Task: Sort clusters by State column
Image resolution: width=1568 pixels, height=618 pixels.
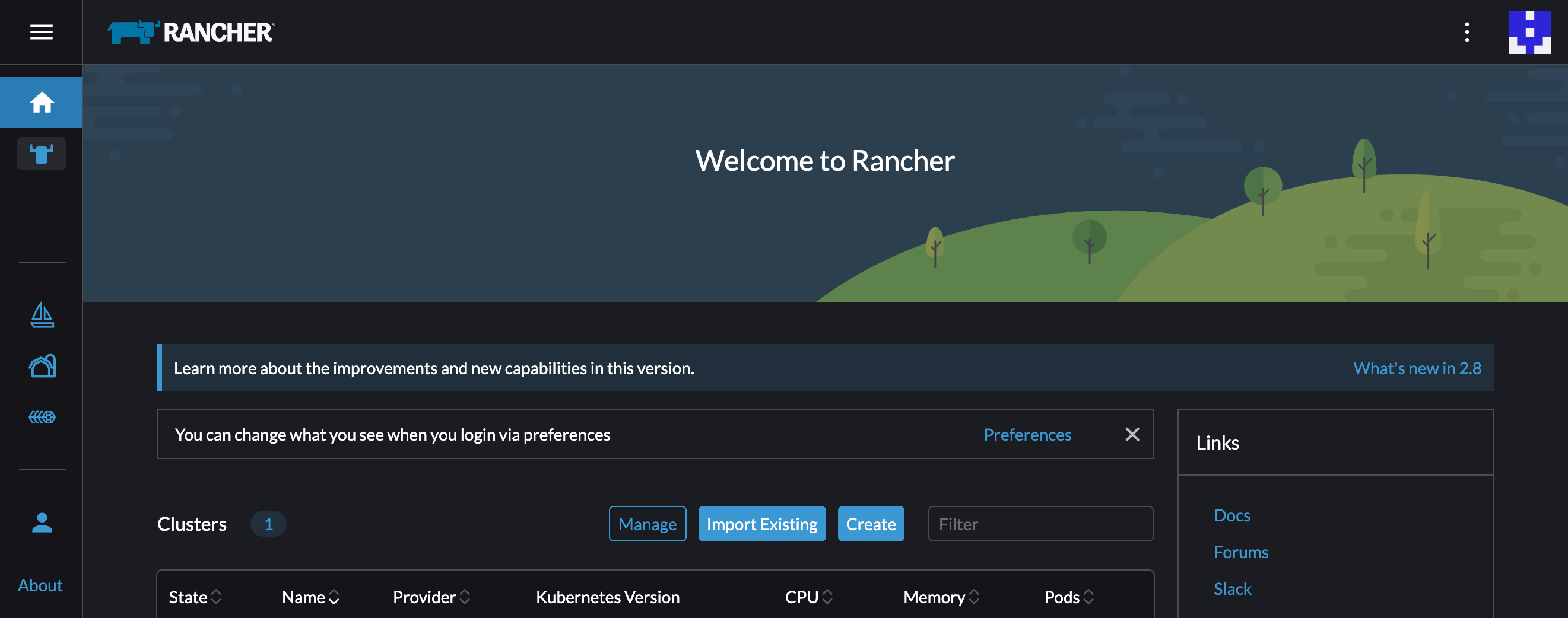Action: (x=195, y=597)
